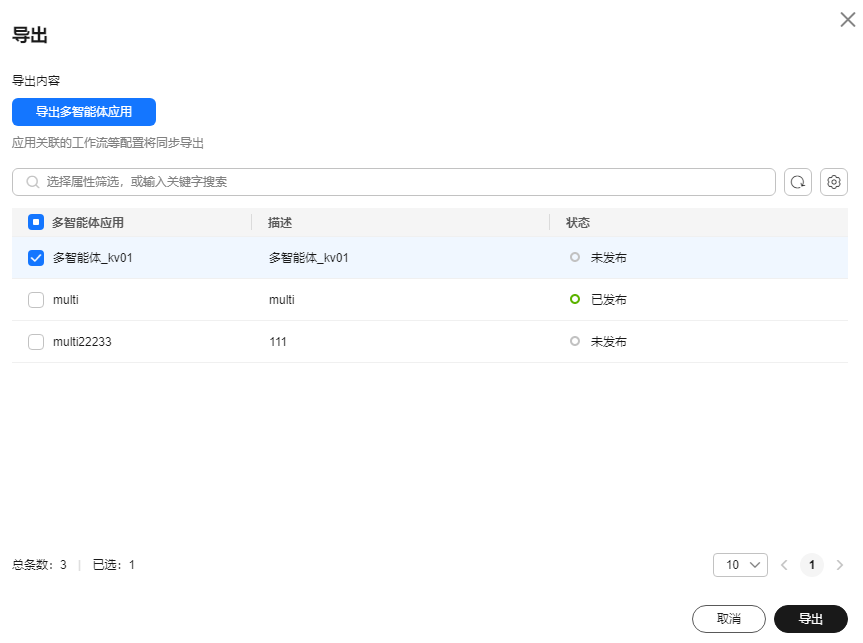Go to the next page arrow

click(x=839, y=565)
